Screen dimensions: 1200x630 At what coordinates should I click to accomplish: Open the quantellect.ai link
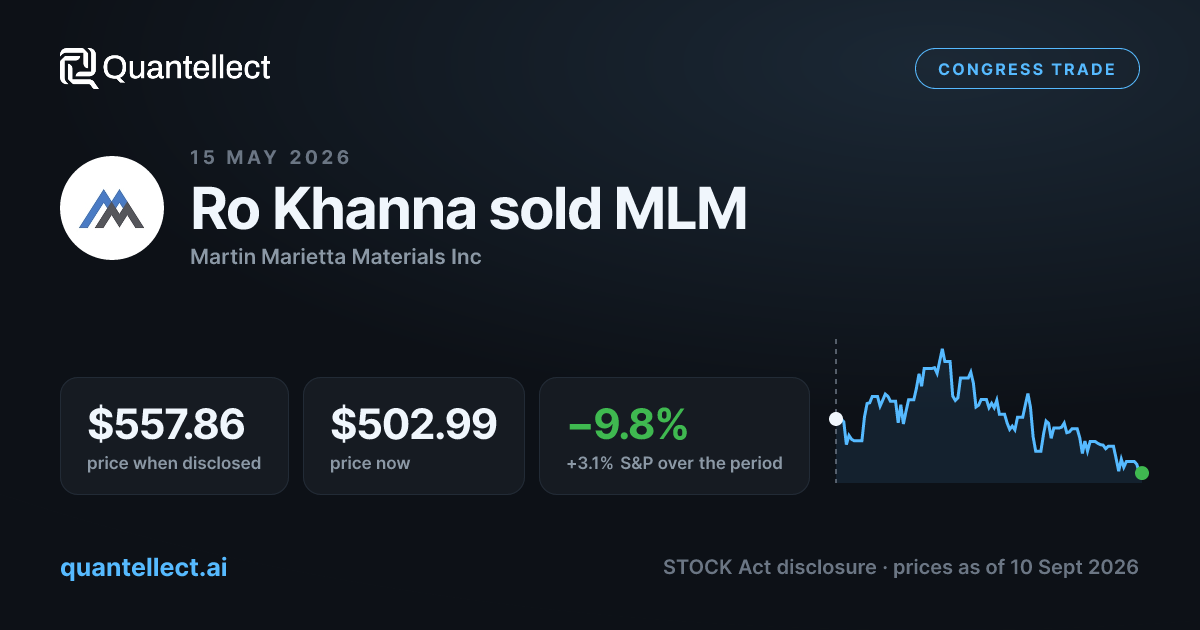click(143, 568)
